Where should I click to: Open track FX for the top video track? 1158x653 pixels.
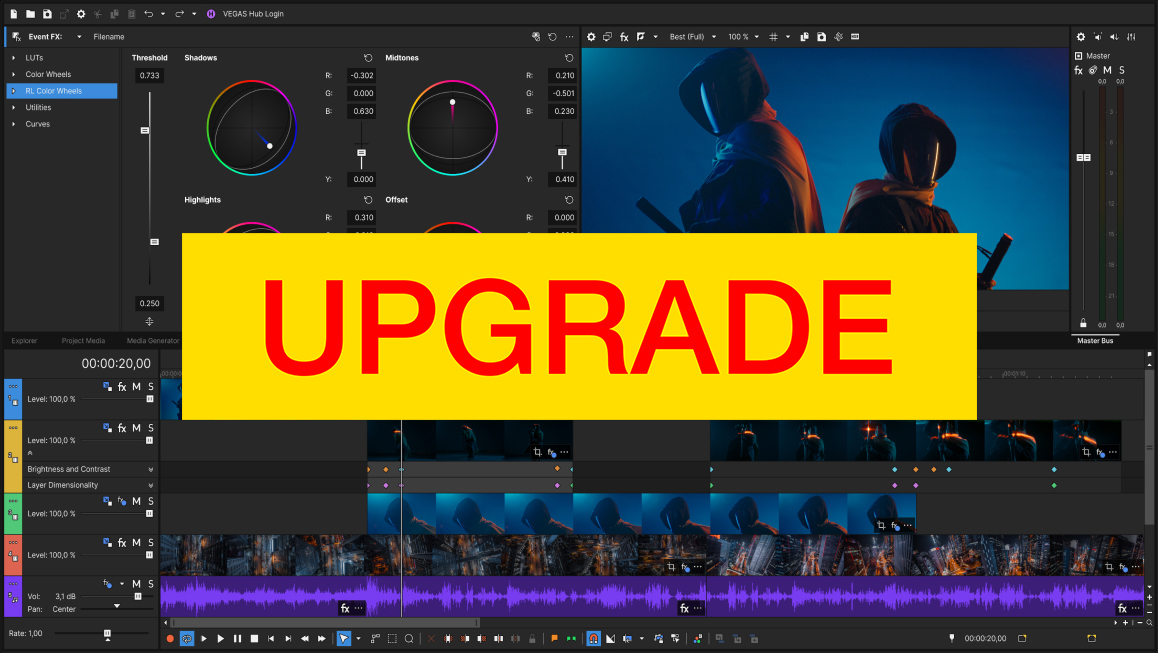tap(121, 387)
